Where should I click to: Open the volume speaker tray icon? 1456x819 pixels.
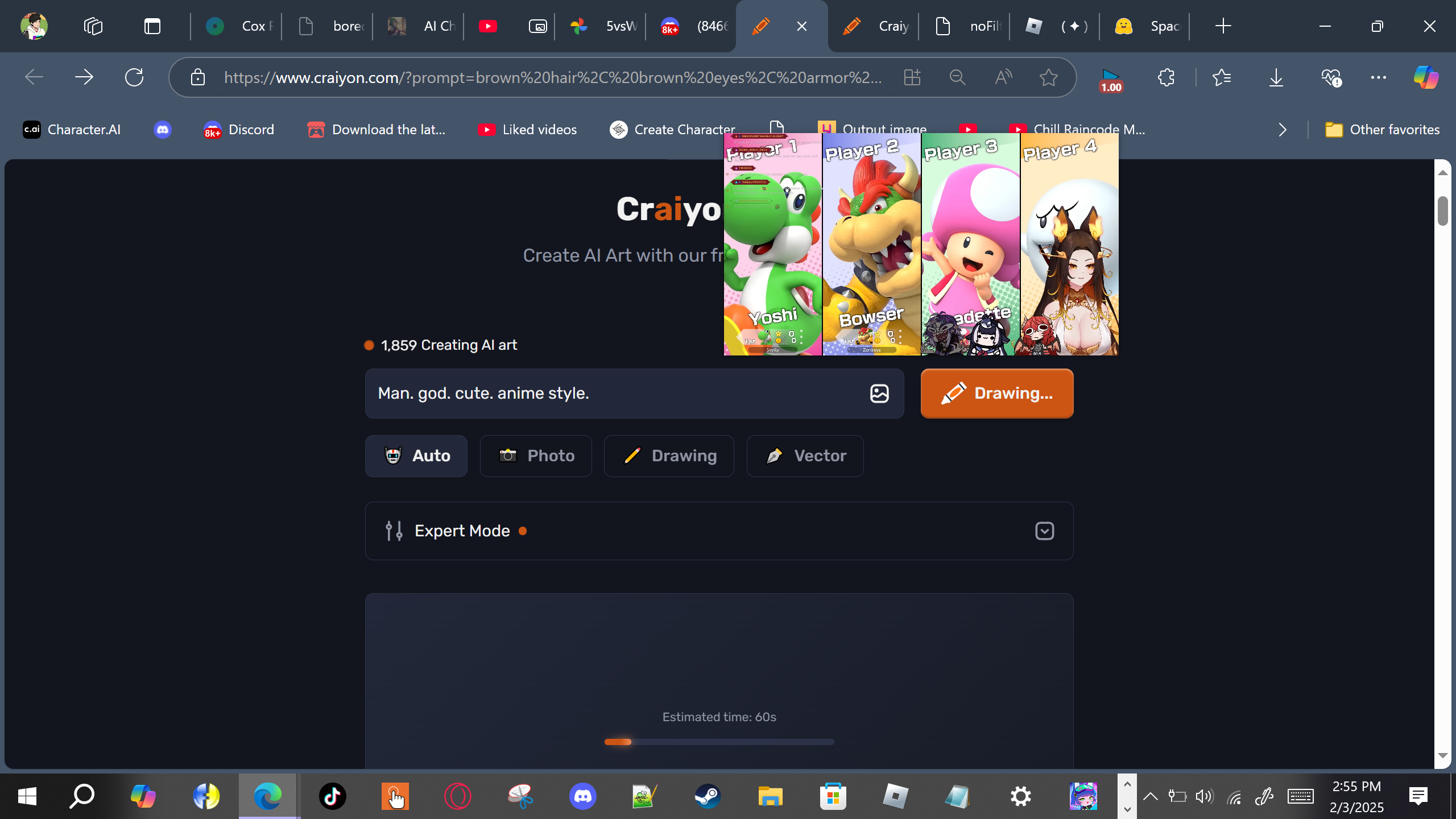pyautogui.click(x=1205, y=796)
